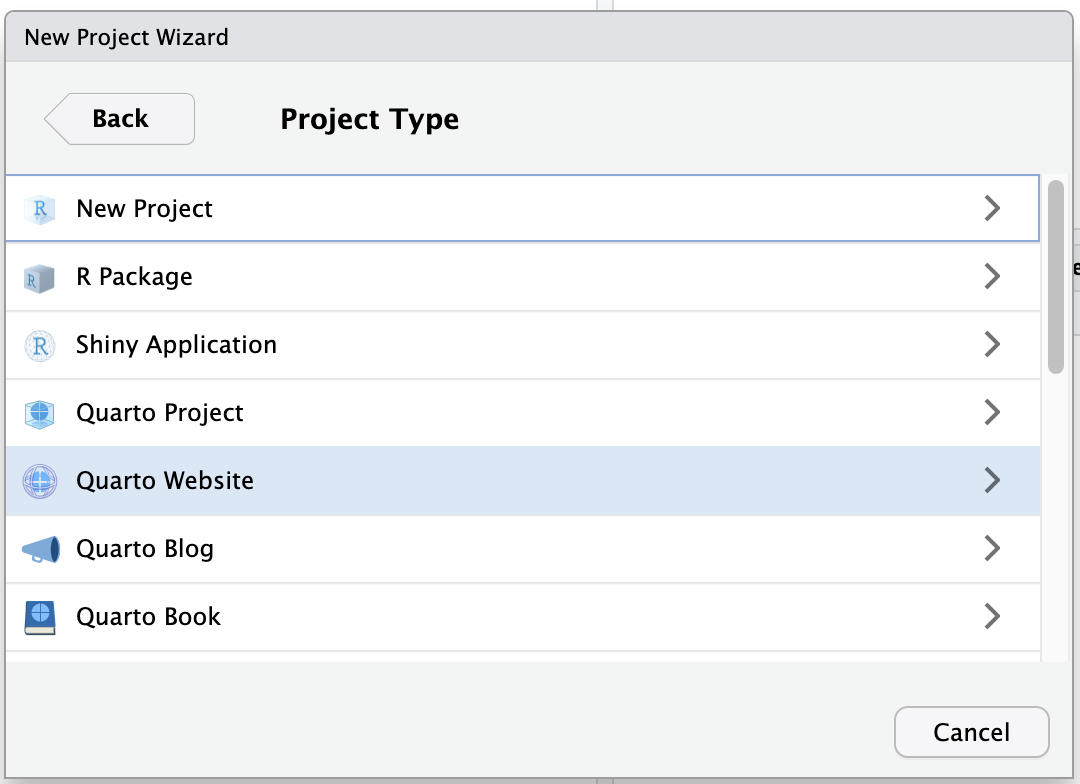Screen dimensions: 1080x784
Task: Click the Quarto Book icon
Action: pos(39,617)
